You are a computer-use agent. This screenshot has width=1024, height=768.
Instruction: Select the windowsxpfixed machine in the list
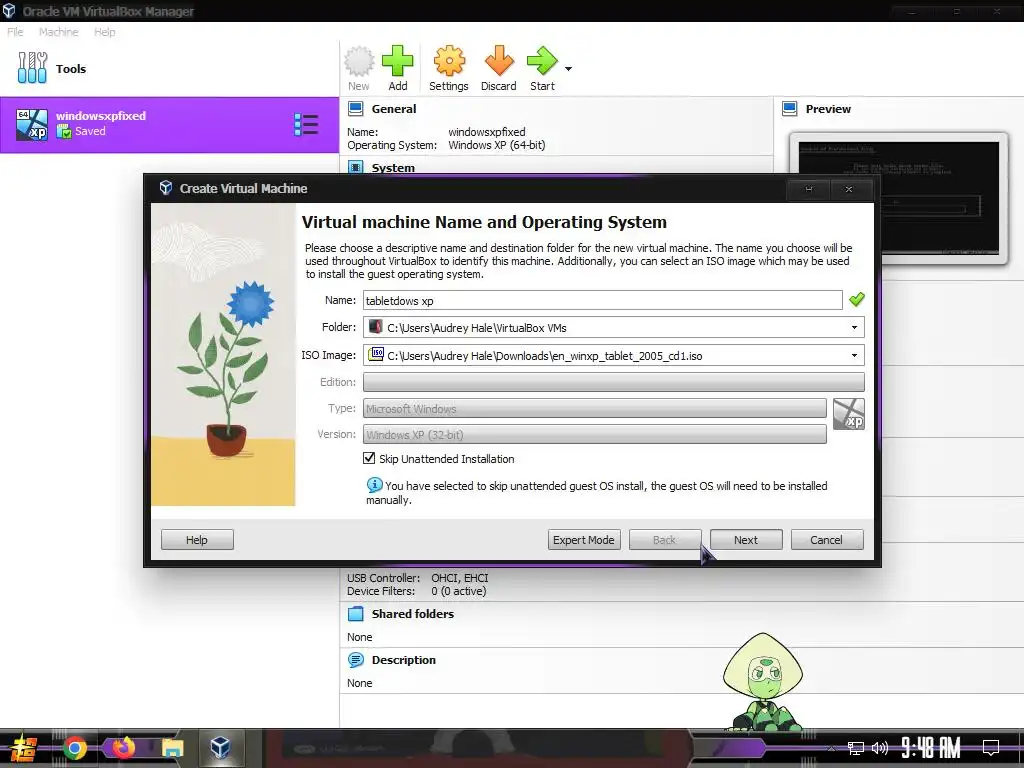point(169,124)
